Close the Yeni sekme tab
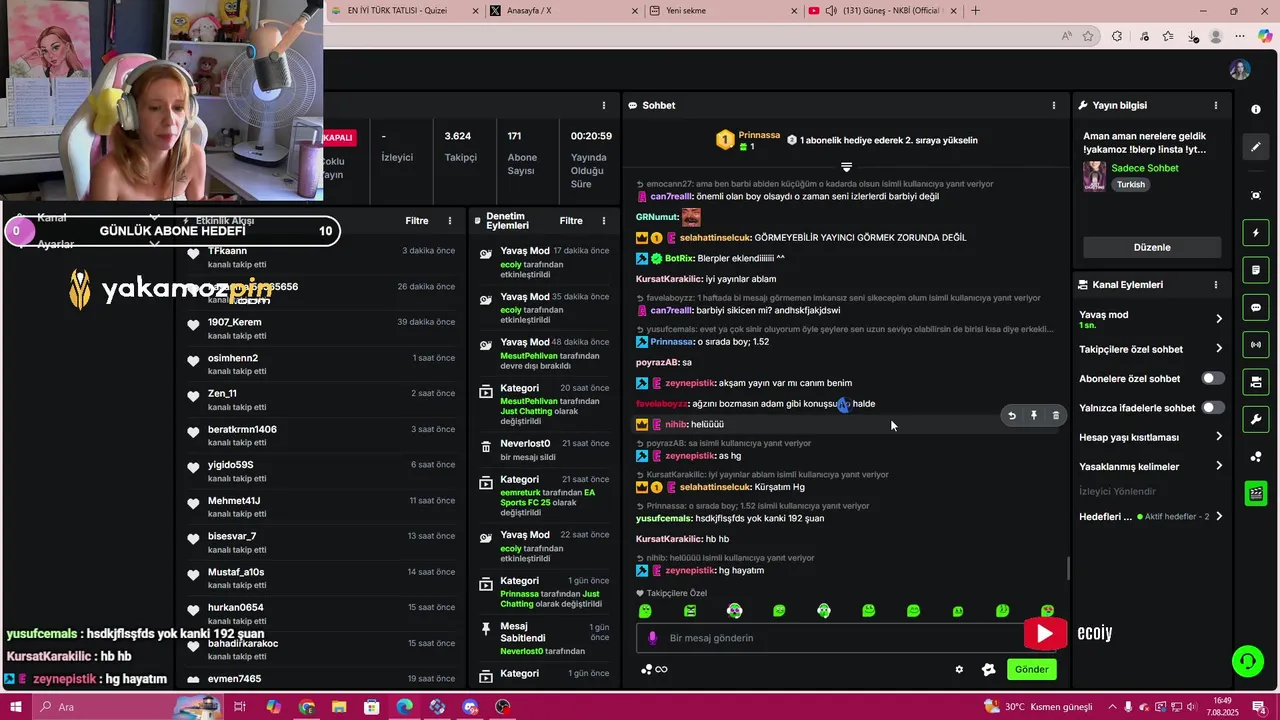This screenshot has height=720, width=1280. pos(794,11)
